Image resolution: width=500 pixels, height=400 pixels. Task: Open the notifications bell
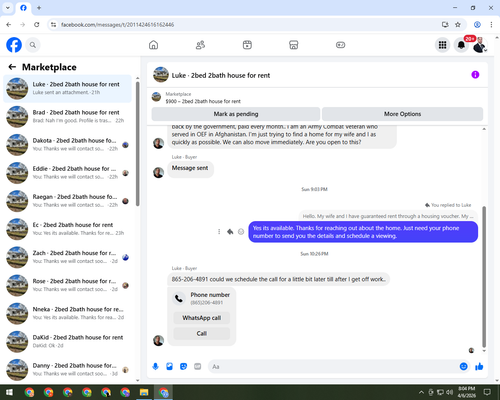[x=461, y=45]
